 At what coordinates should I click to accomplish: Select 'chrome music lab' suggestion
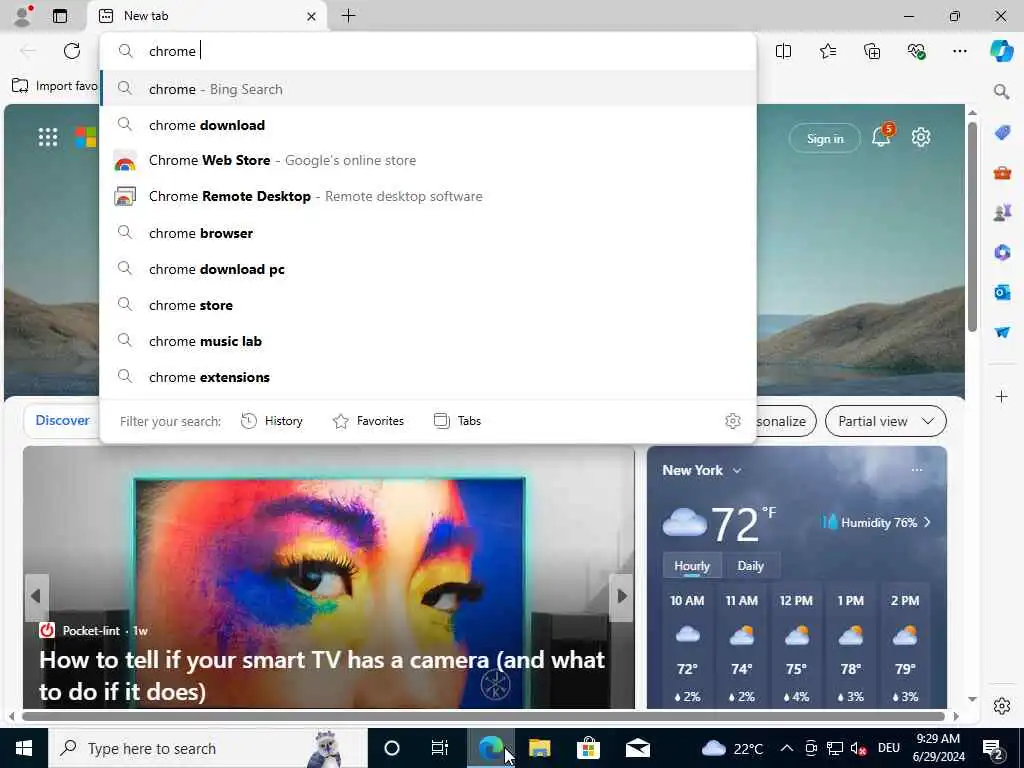pyautogui.click(x=428, y=341)
